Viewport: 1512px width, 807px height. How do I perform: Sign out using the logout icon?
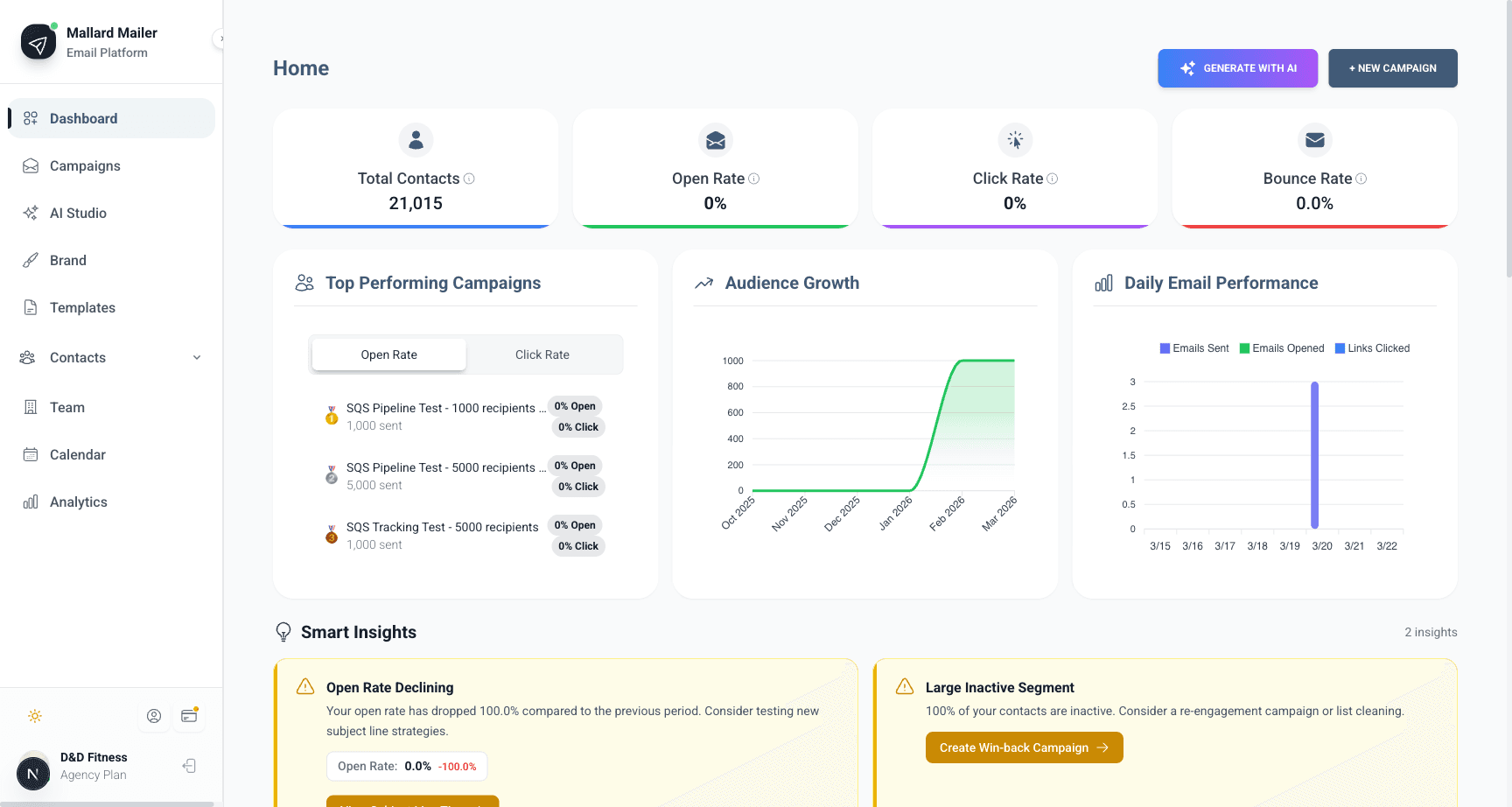pyautogui.click(x=188, y=765)
